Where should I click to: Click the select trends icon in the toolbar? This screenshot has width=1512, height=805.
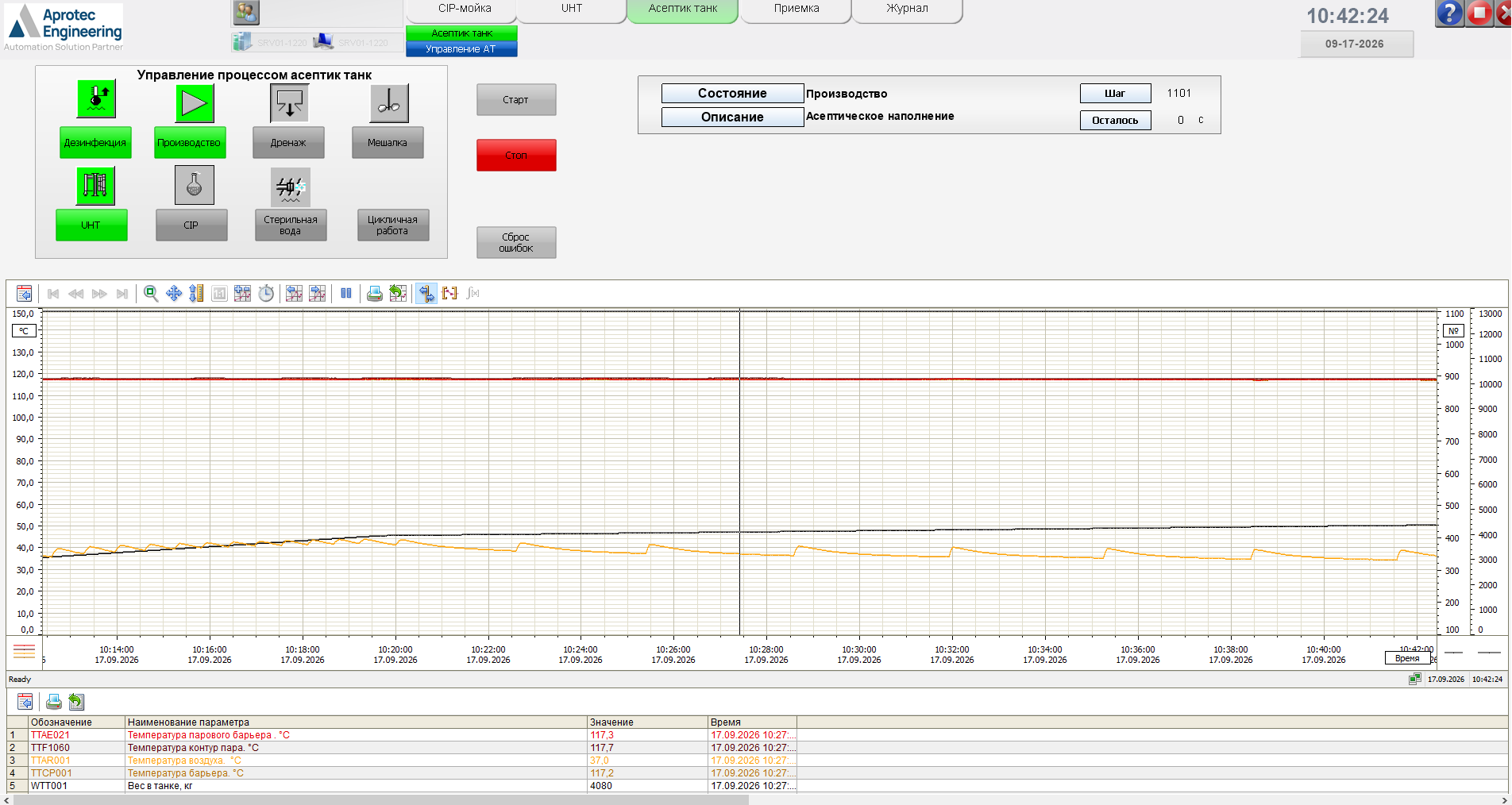[x=243, y=294]
